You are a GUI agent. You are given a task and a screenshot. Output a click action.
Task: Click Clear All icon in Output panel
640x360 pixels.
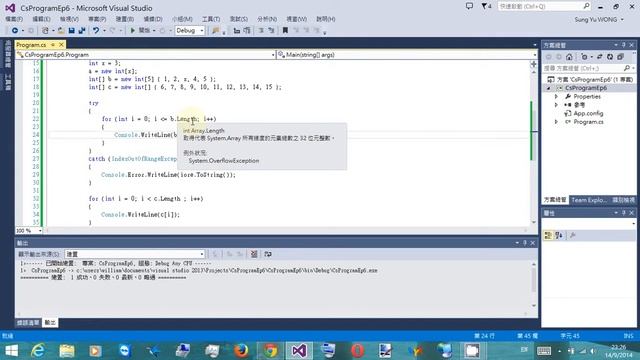254,254
